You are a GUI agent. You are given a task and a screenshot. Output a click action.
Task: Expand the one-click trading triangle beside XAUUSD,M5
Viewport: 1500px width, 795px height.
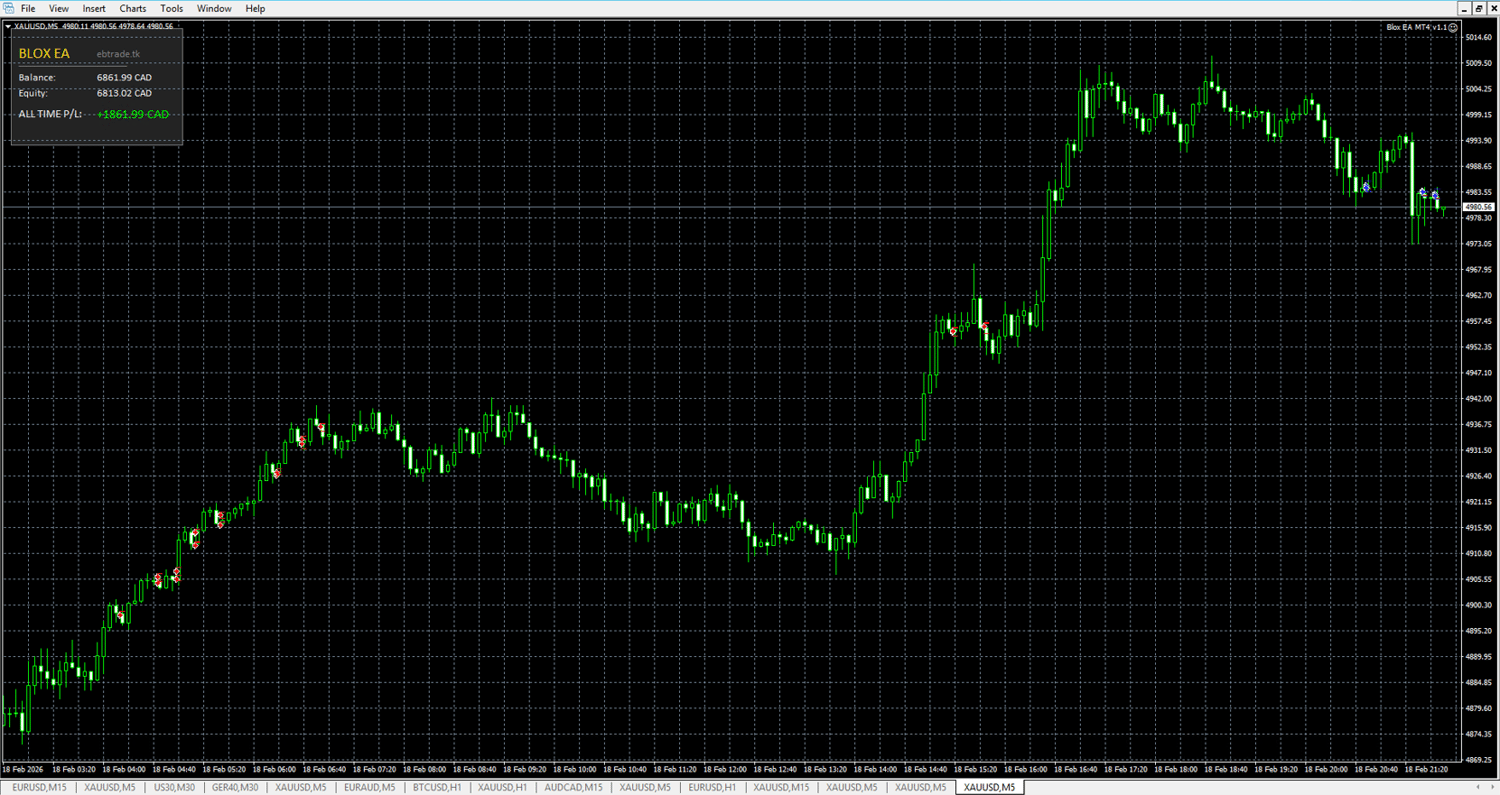[8, 26]
